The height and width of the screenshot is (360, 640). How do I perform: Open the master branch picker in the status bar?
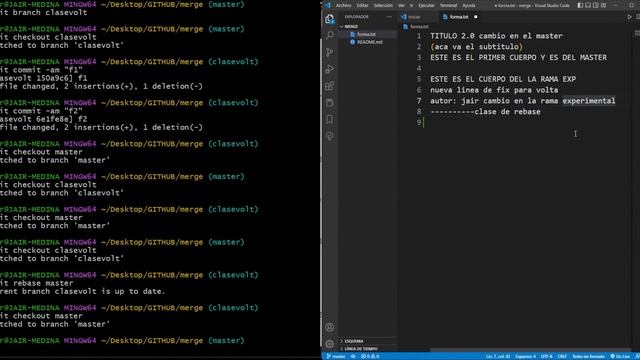tap(336, 356)
